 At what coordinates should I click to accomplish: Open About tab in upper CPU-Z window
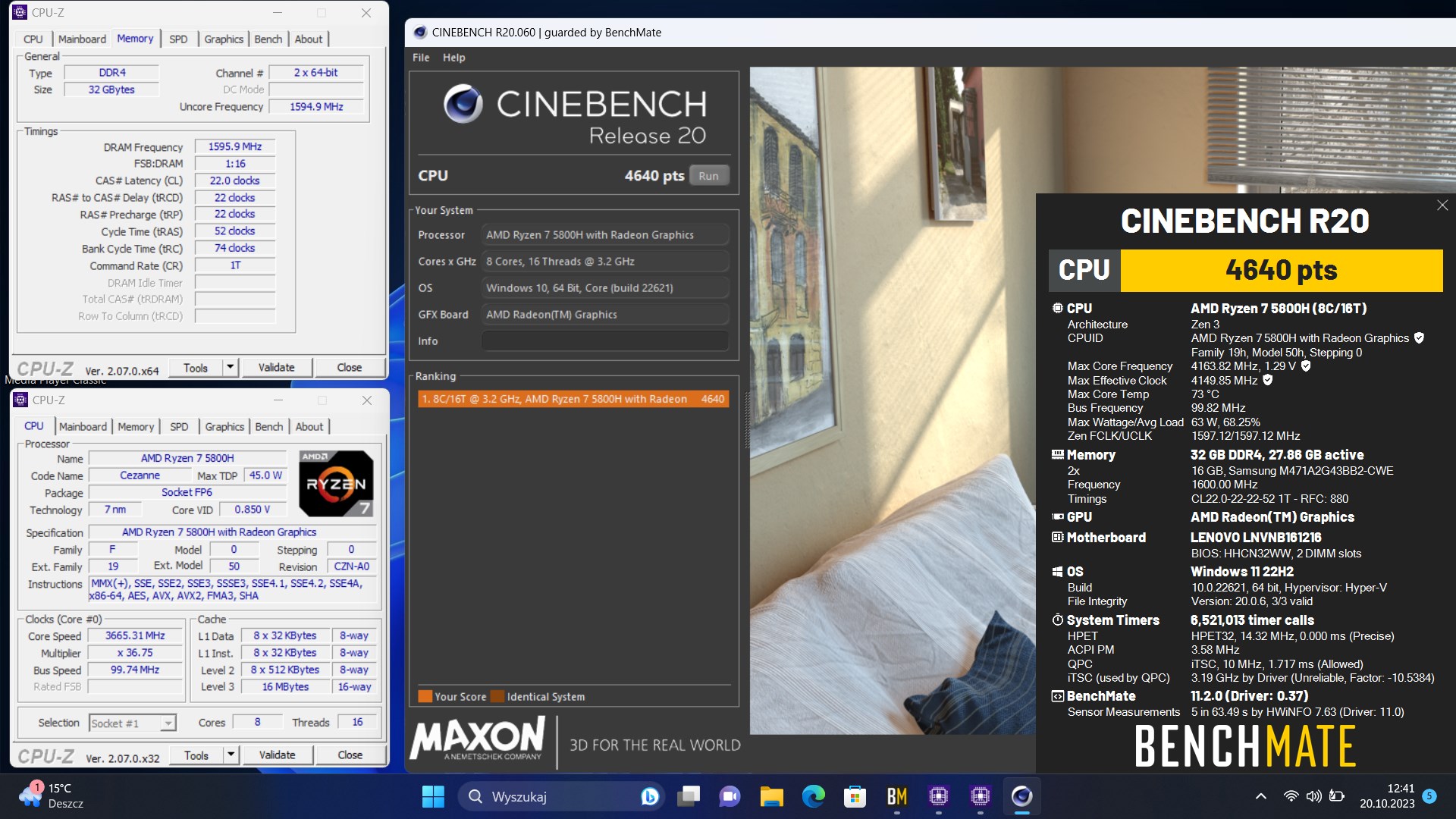(x=308, y=39)
